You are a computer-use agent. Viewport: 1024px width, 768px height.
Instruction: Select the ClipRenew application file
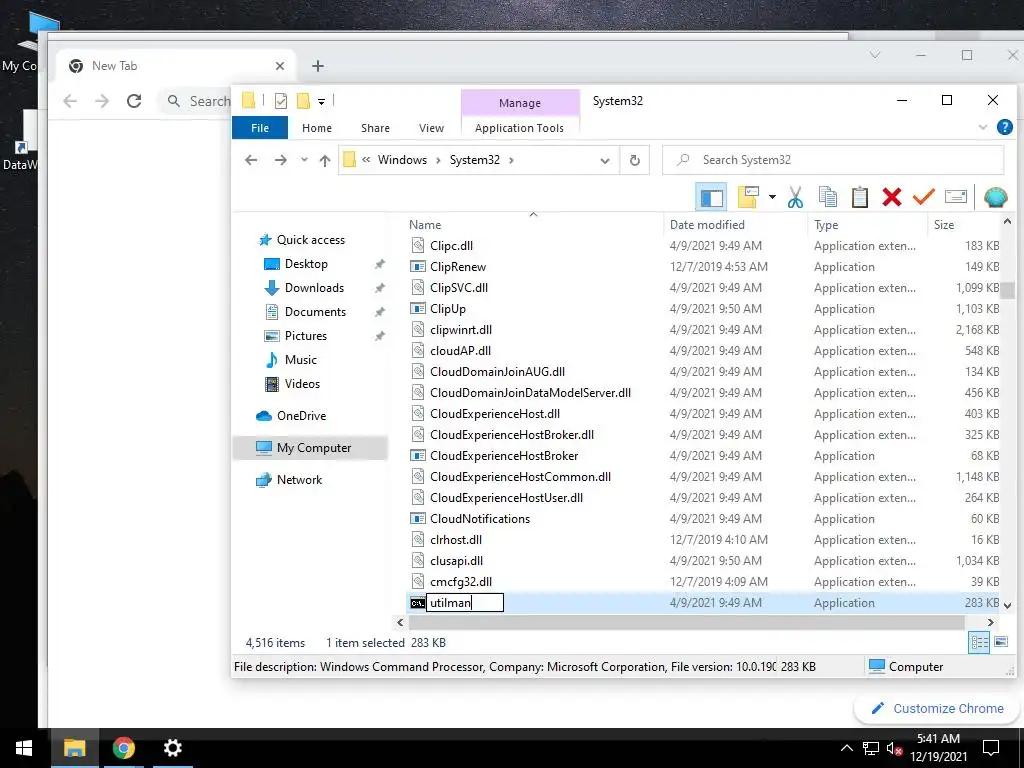458,267
